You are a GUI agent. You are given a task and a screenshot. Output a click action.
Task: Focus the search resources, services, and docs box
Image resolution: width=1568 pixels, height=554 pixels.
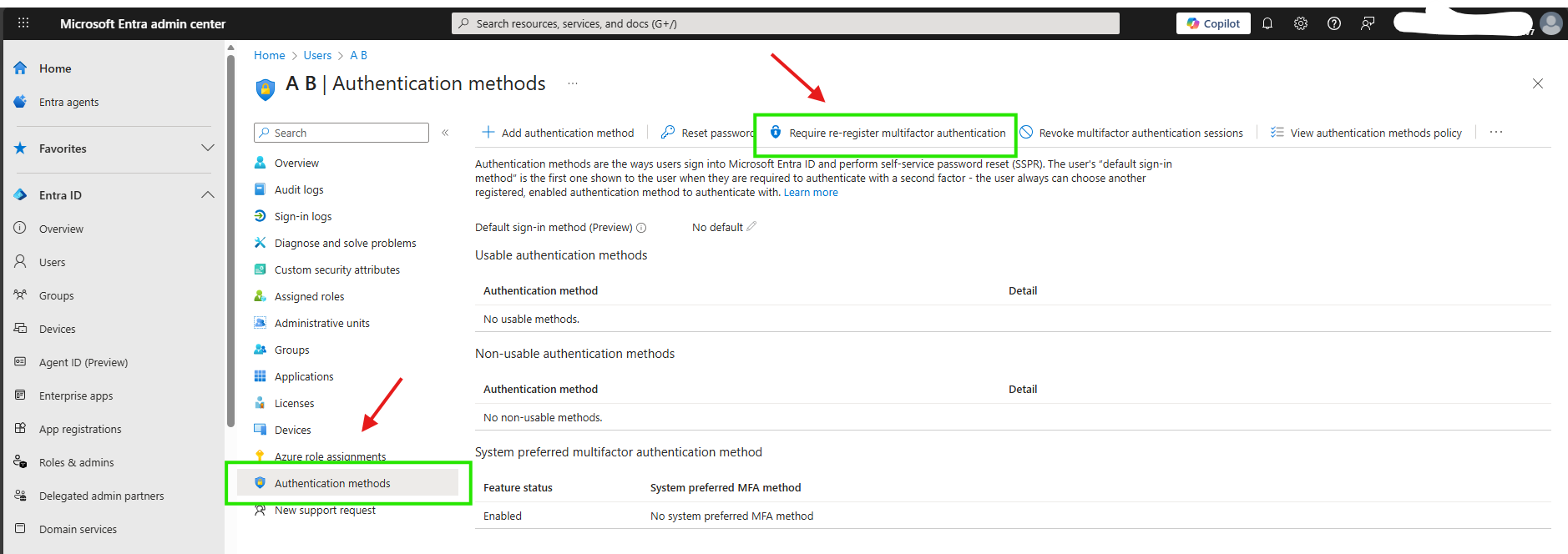pyautogui.click(x=786, y=23)
